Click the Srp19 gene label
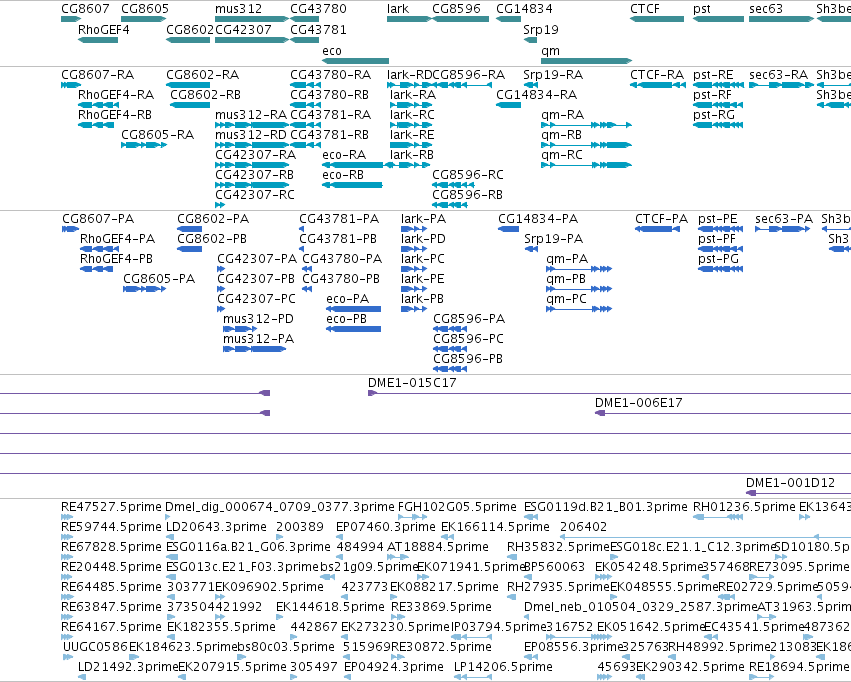This screenshot has height=682, width=851. (x=541, y=30)
